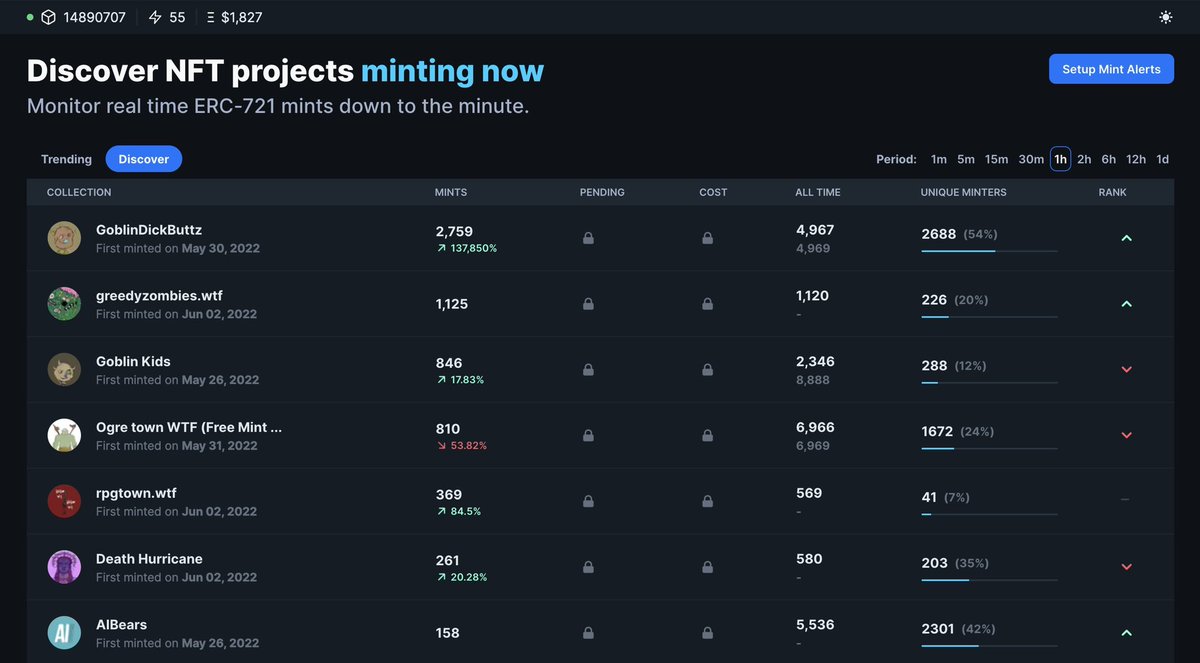
Task: Set period to 5m
Action: coord(966,159)
